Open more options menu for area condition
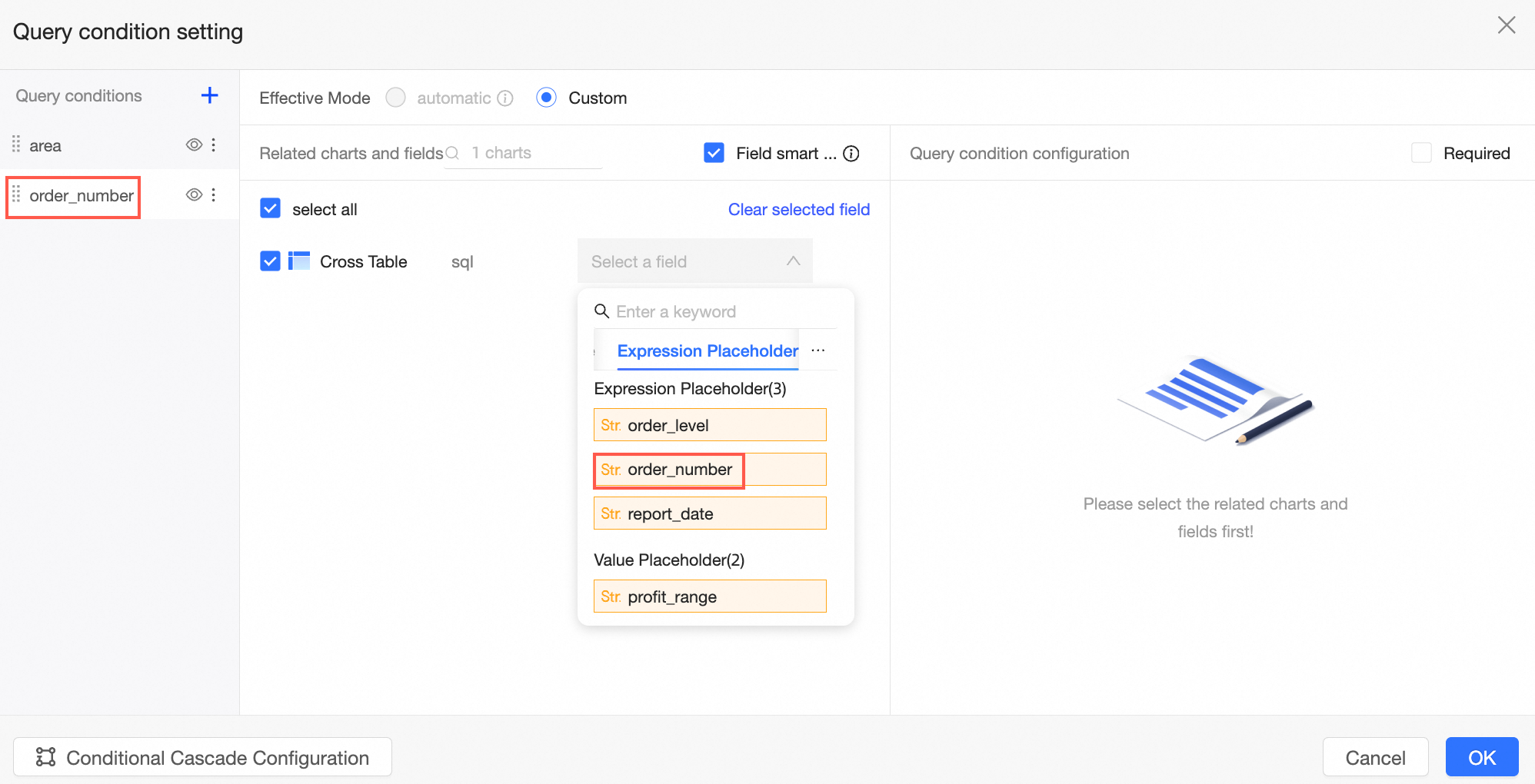 pyautogui.click(x=214, y=145)
